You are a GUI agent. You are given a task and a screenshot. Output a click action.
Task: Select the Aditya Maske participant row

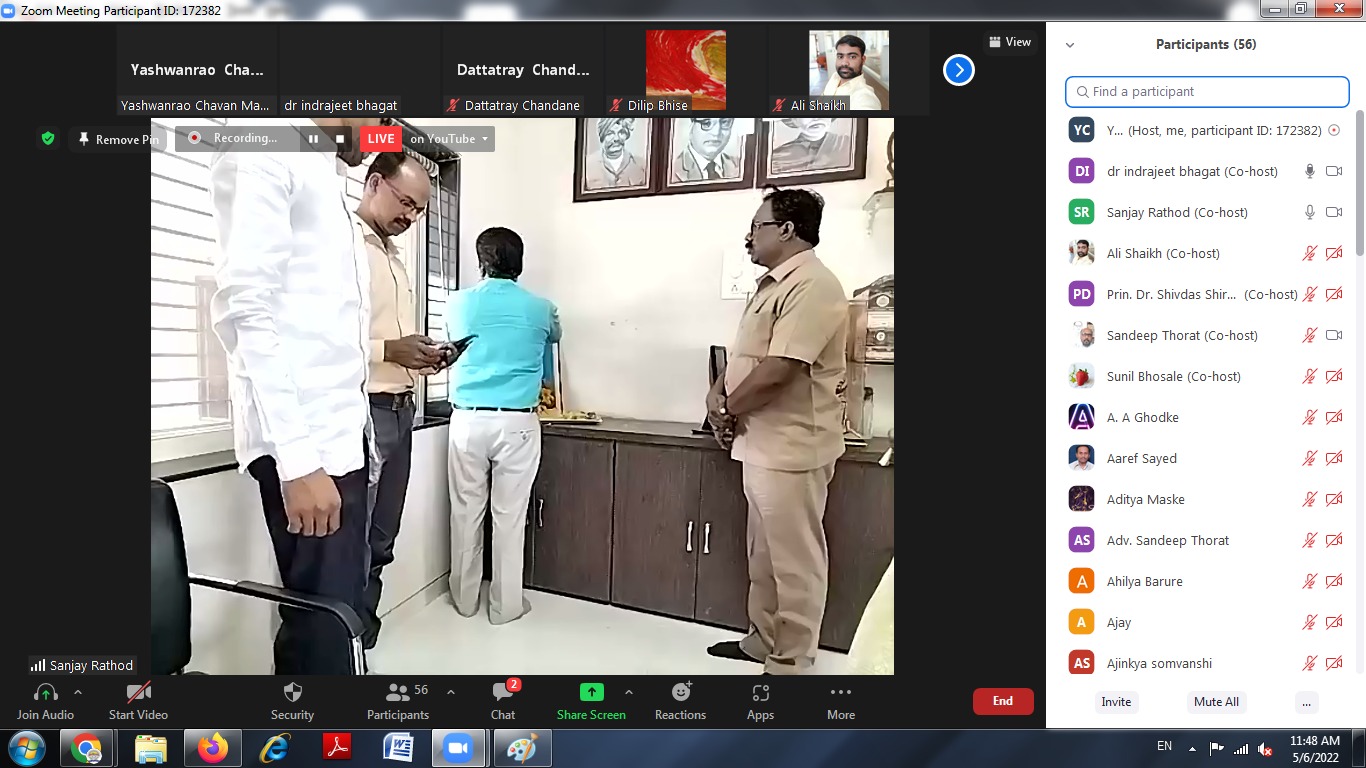[x=1200, y=499]
